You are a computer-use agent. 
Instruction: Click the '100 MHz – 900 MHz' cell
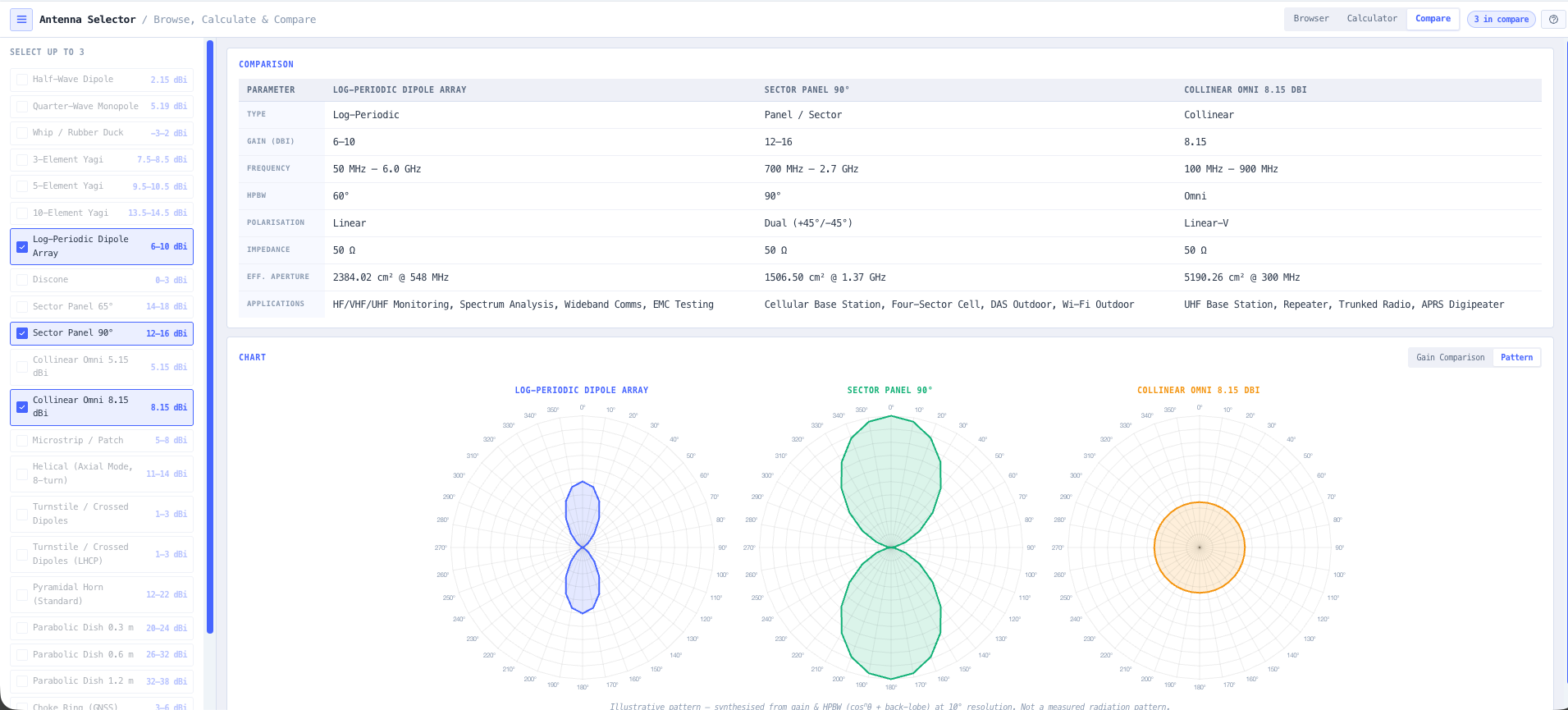pos(1231,169)
